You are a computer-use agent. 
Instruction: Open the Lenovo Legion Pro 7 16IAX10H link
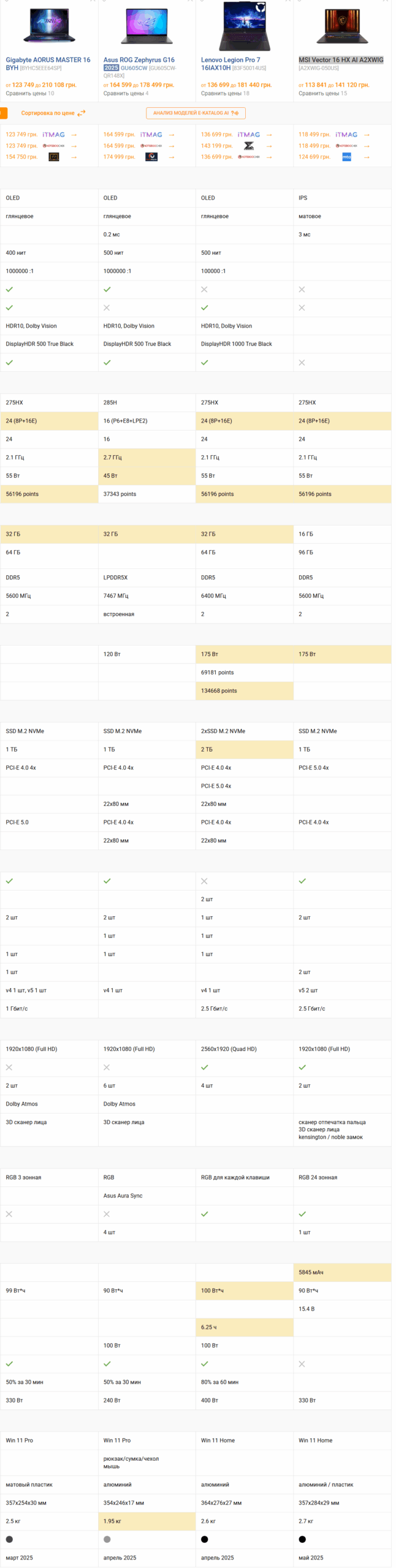230,64
